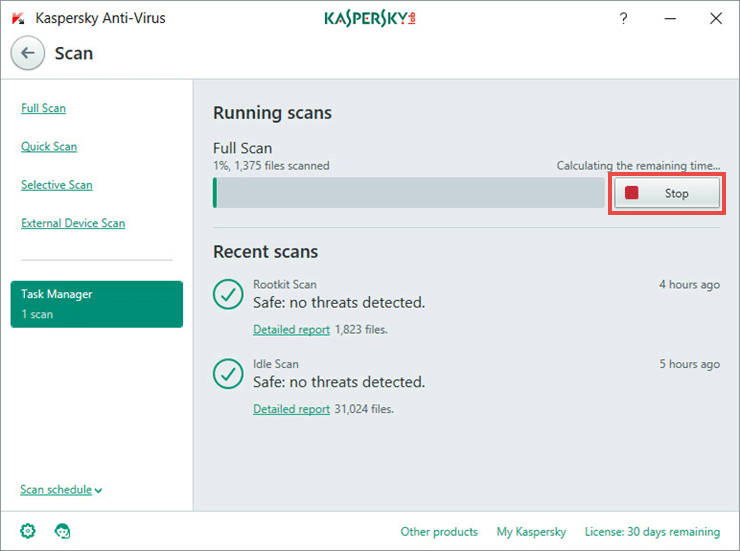
Task: Click "1%, 1,375 files scanned" text
Action: point(271,166)
